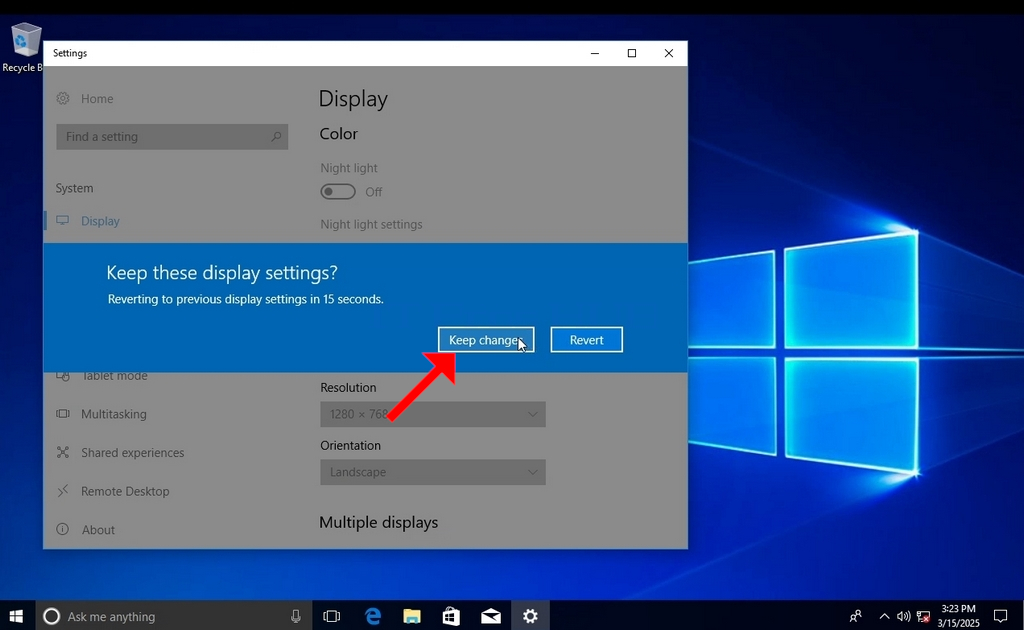Image resolution: width=1024 pixels, height=630 pixels.
Task: Select About in the sidebar
Action: click(x=98, y=529)
